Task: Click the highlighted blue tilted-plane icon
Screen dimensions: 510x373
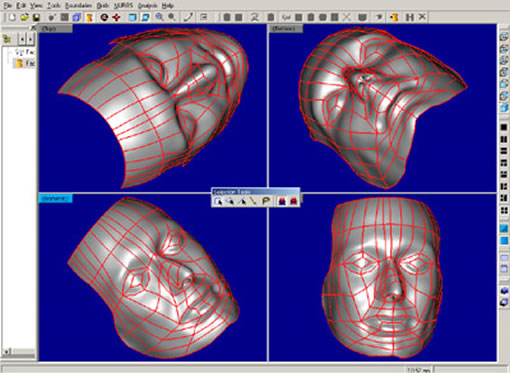Action: pos(145,17)
